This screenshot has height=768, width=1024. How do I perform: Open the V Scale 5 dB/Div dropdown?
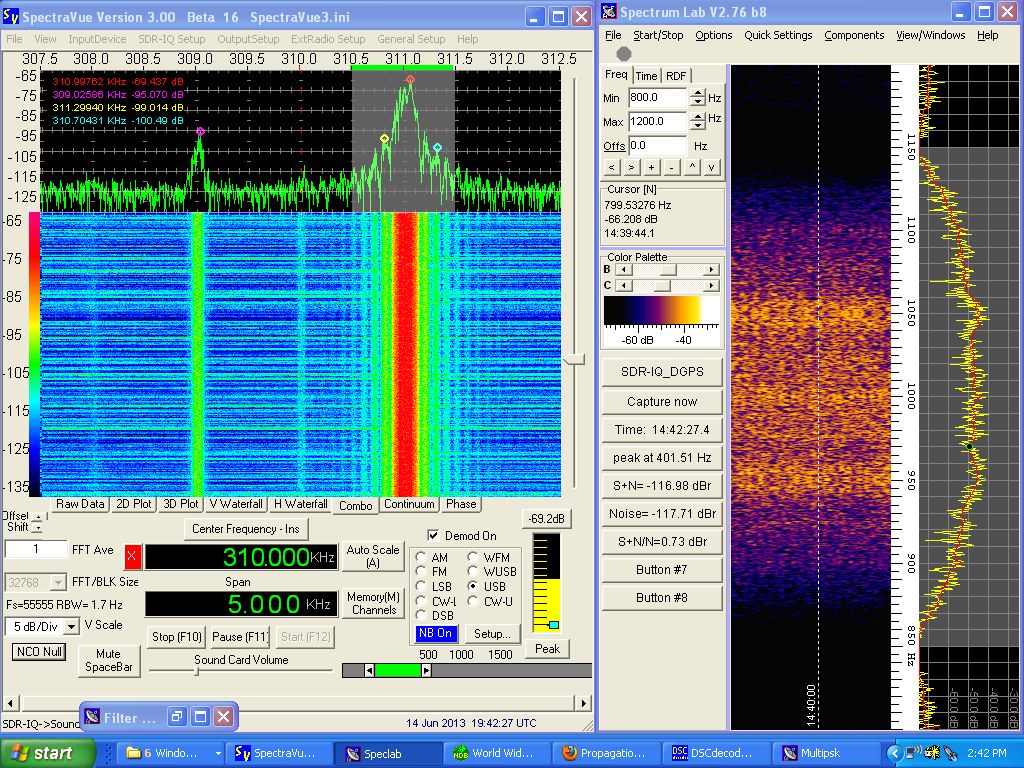(x=71, y=626)
